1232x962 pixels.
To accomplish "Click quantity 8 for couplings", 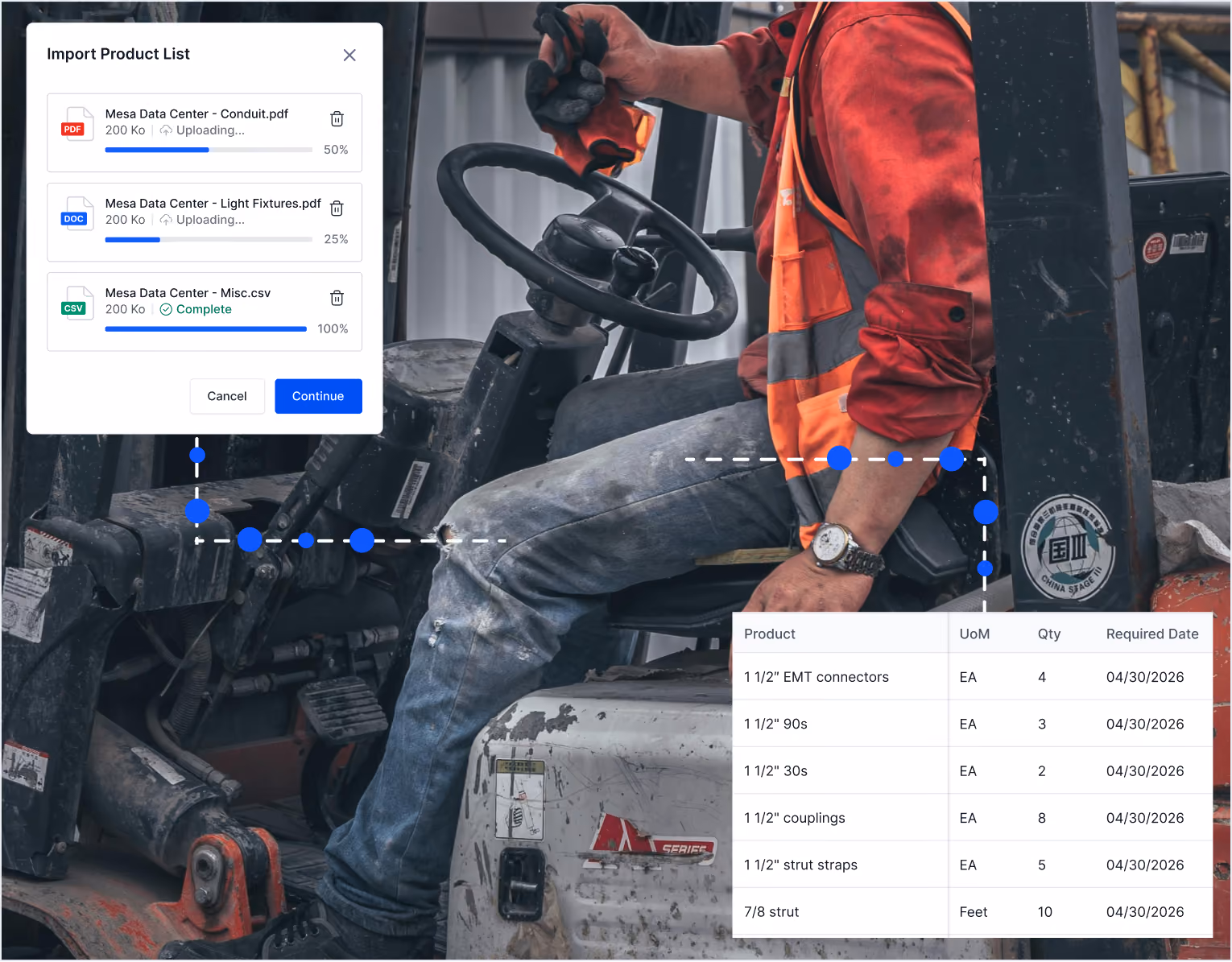I will (1042, 818).
